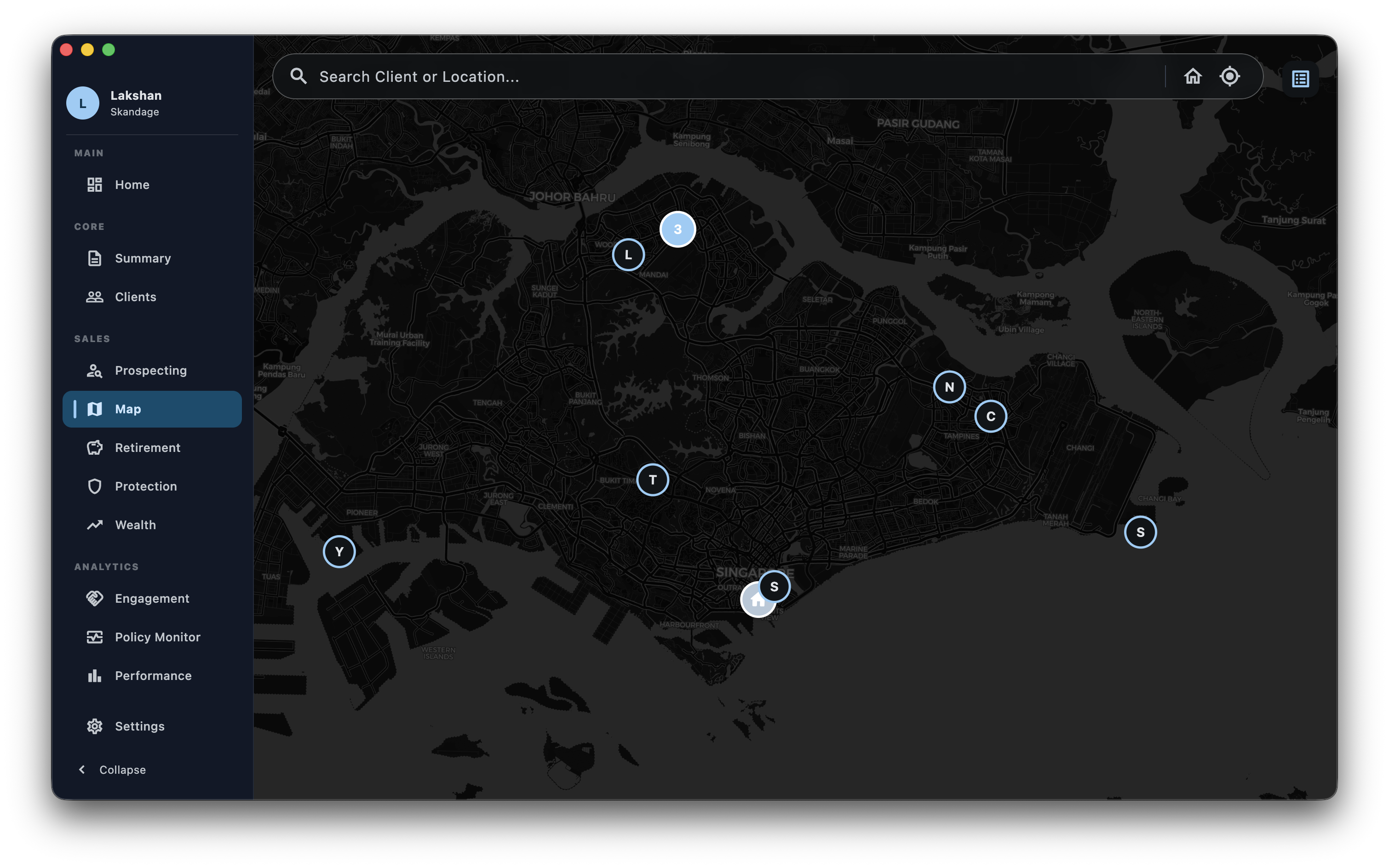
Task: Expand the cluster marker labeled 3
Action: [x=678, y=229]
